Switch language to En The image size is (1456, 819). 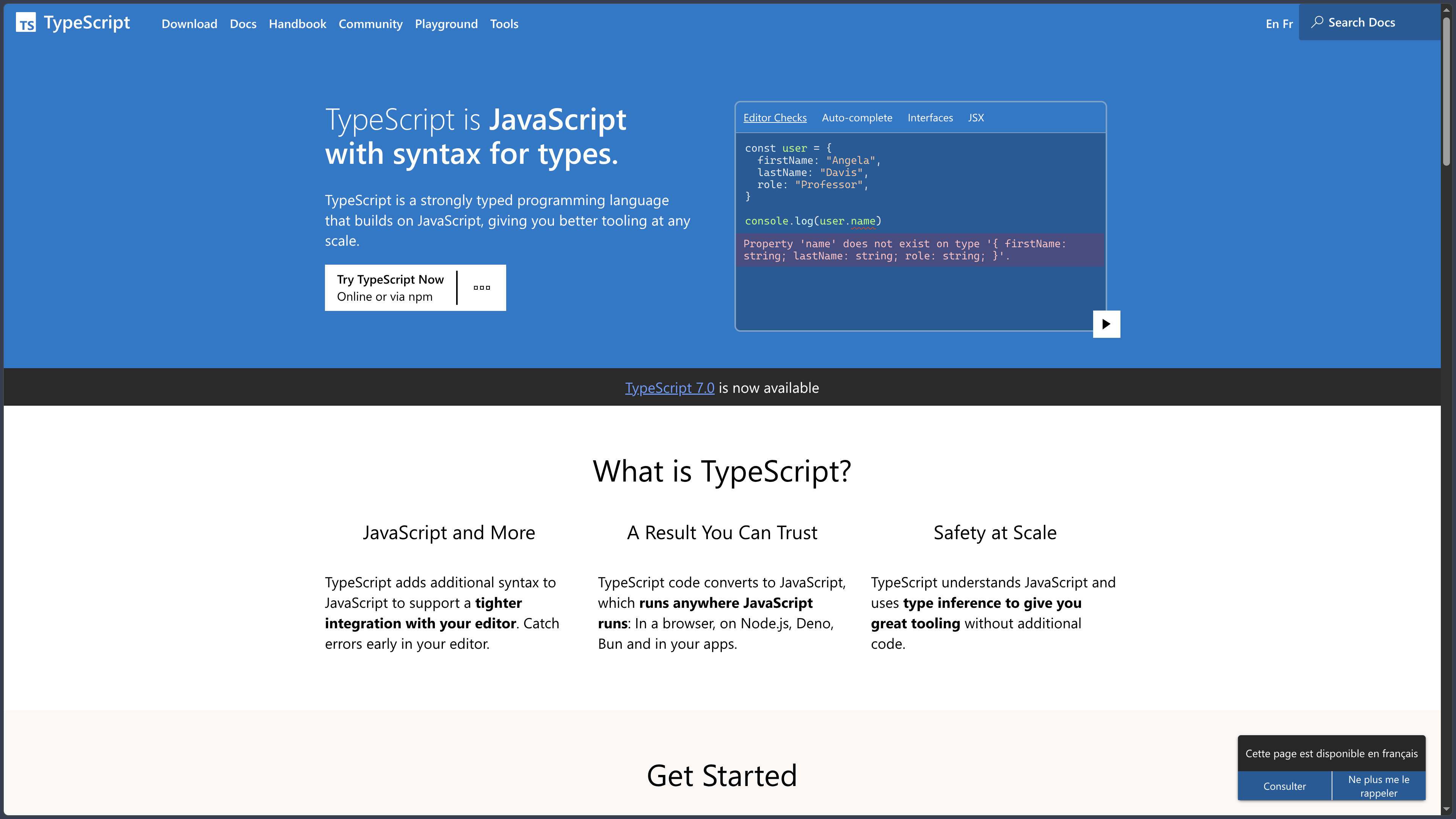pos(1272,24)
